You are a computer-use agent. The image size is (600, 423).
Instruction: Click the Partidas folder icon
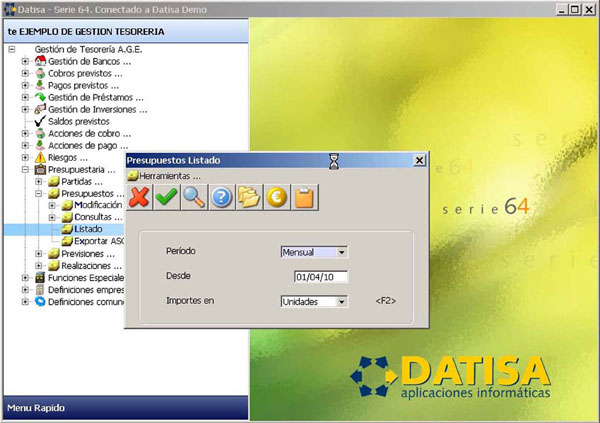pos(54,181)
